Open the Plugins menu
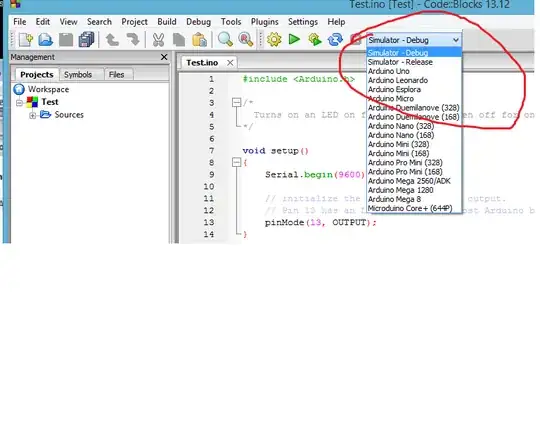 (x=264, y=22)
